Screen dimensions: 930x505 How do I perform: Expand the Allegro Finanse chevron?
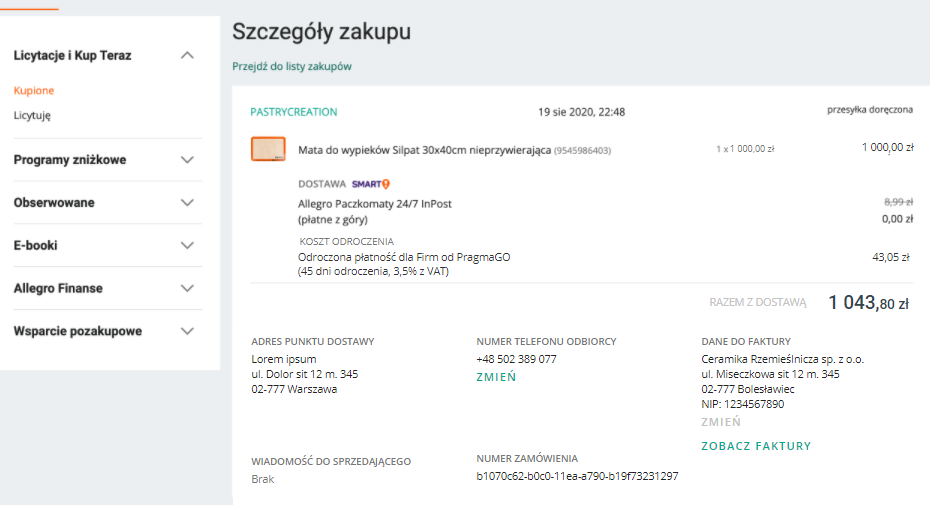tap(187, 288)
